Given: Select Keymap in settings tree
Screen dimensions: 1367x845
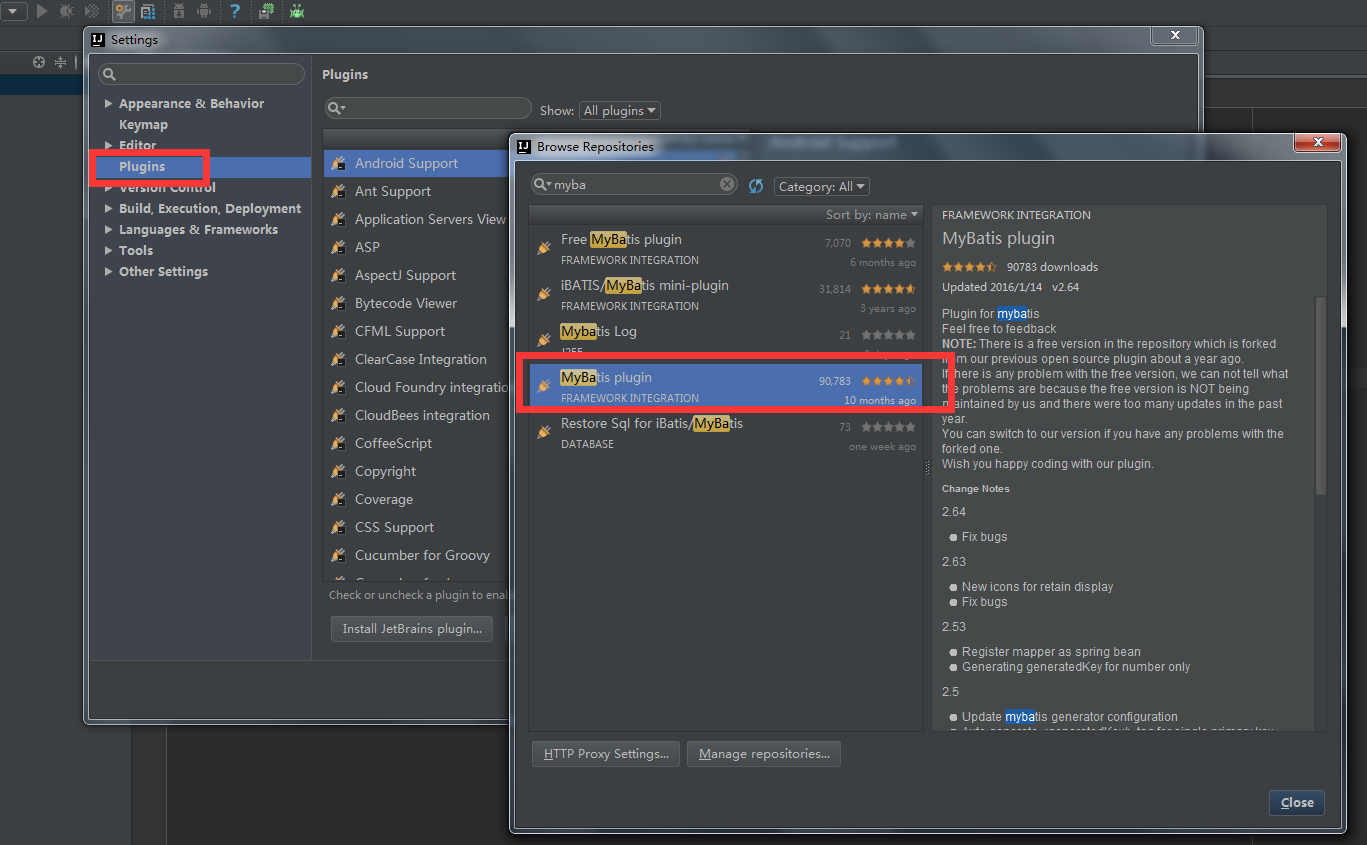Looking at the screenshot, I should pos(143,125).
